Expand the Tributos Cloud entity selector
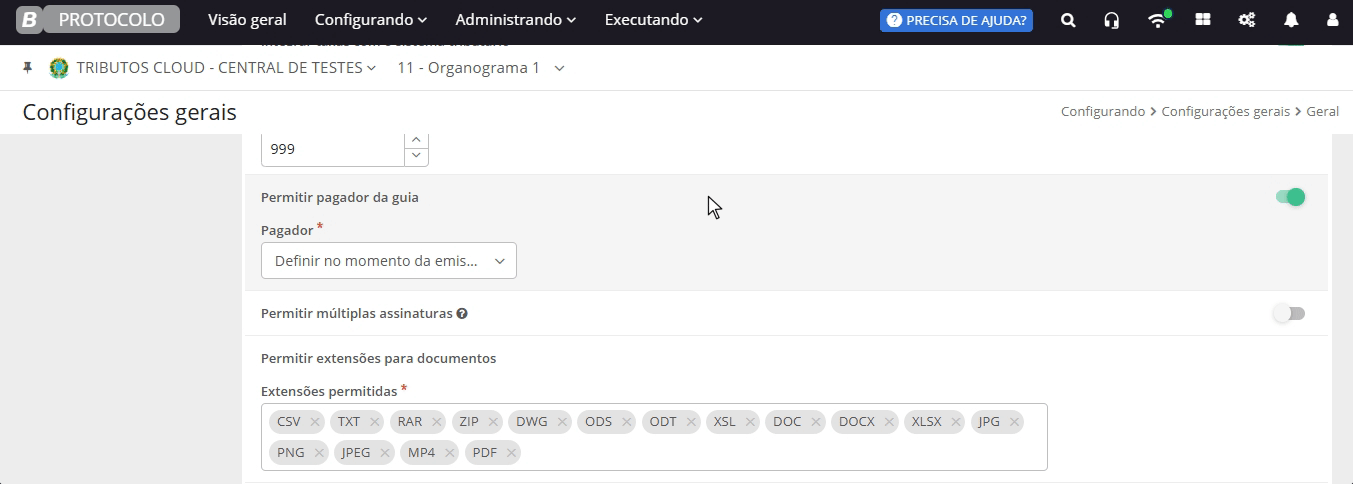Screen dimensions: 1353x484 tap(213, 68)
